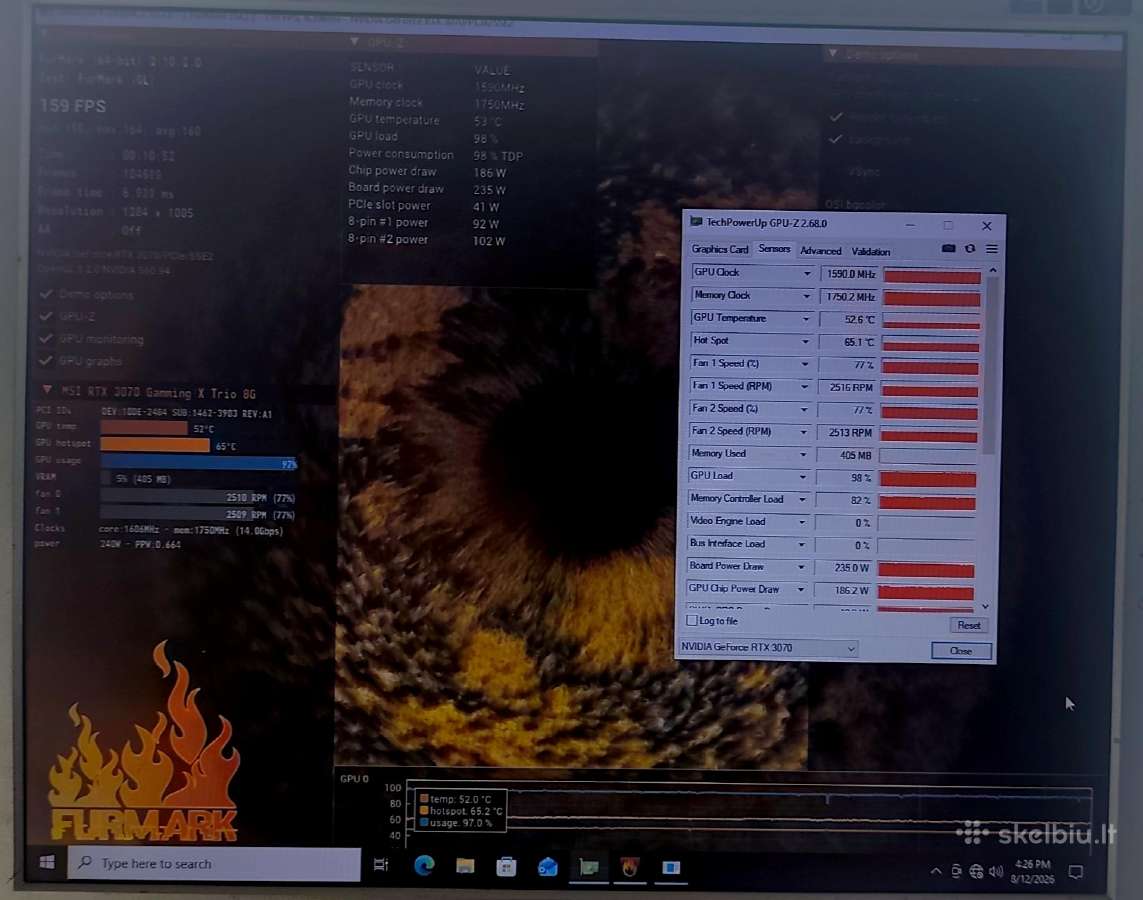Launch Microsoft Edge from the taskbar
This screenshot has width=1143, height=900.
click(424, 865)
